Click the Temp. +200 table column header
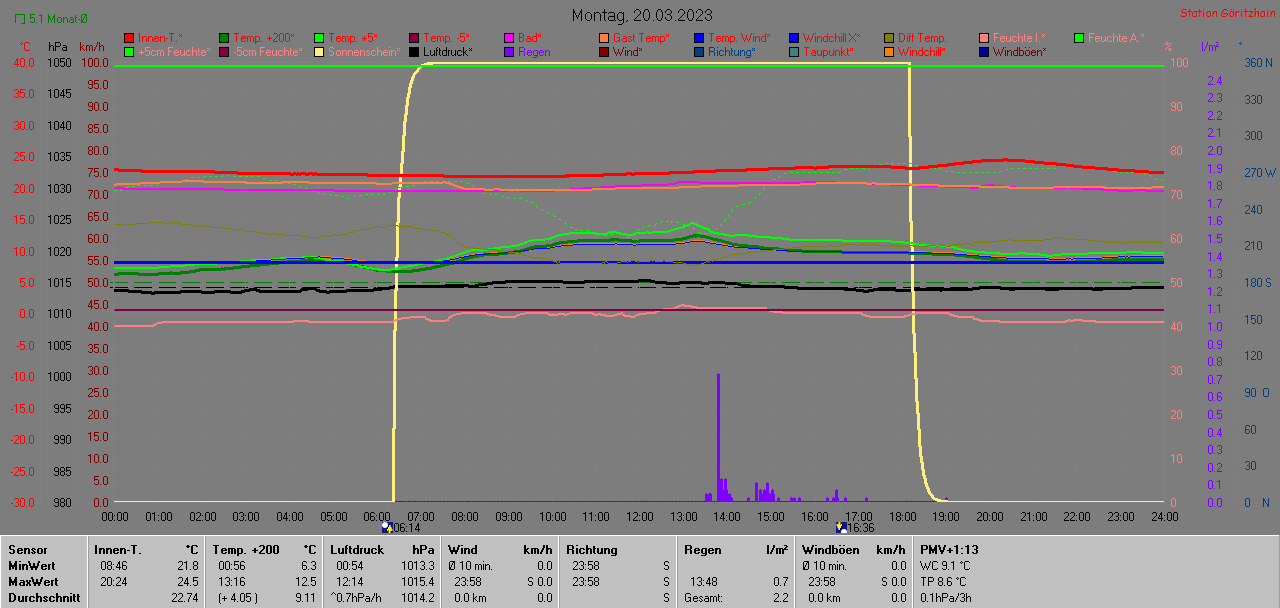The image size is (1280, 608). point(246,549)
